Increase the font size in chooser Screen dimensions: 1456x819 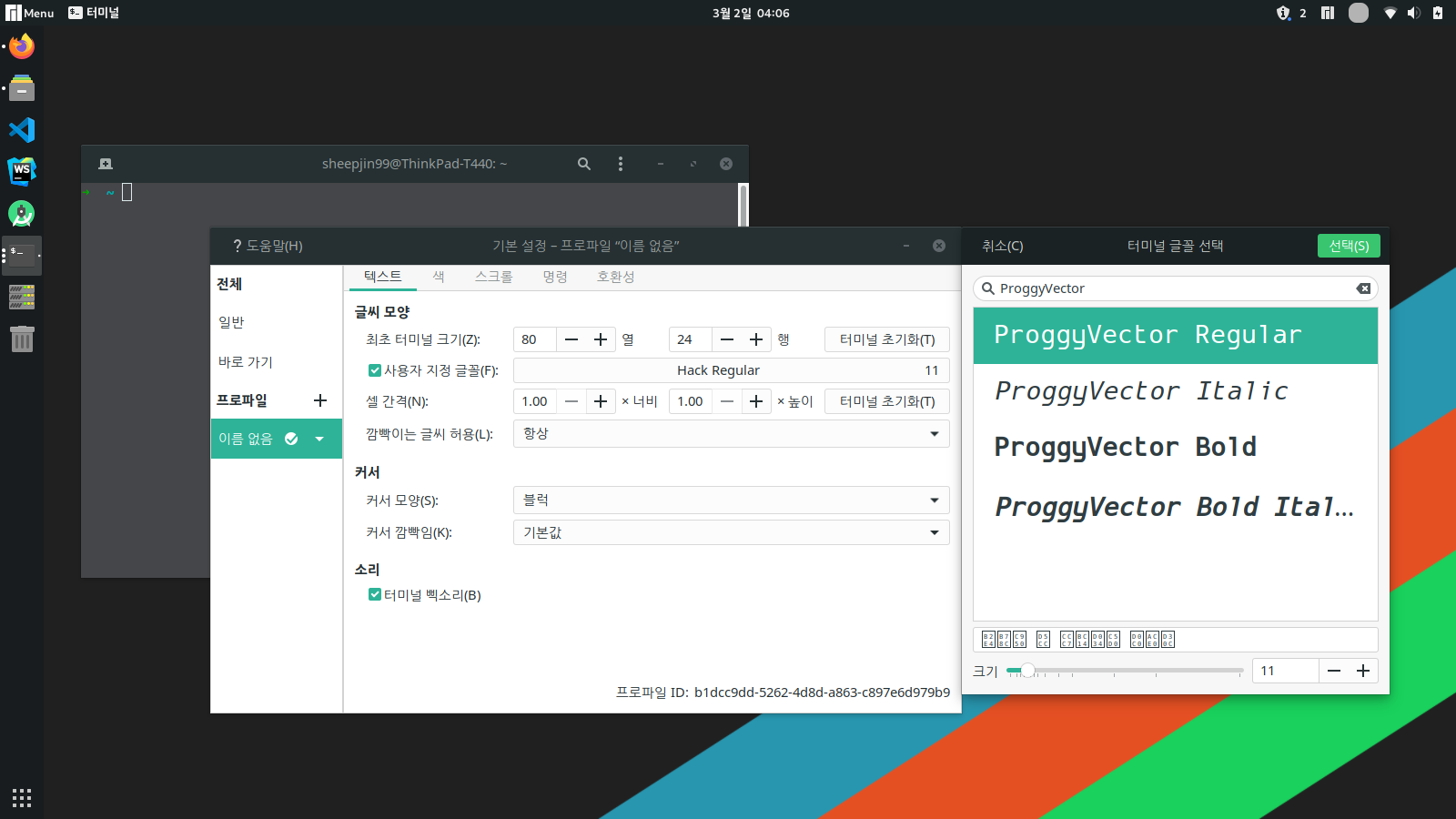(1363, 671)
